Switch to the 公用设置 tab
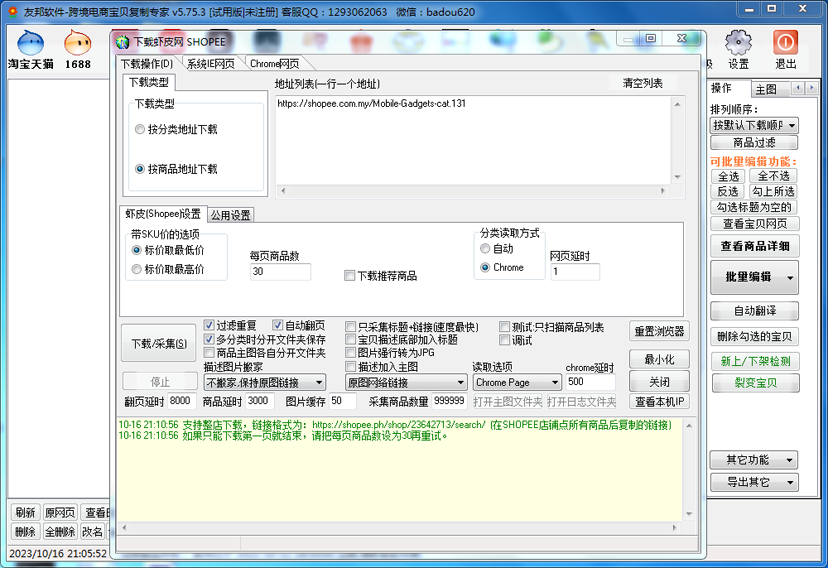 230,215
